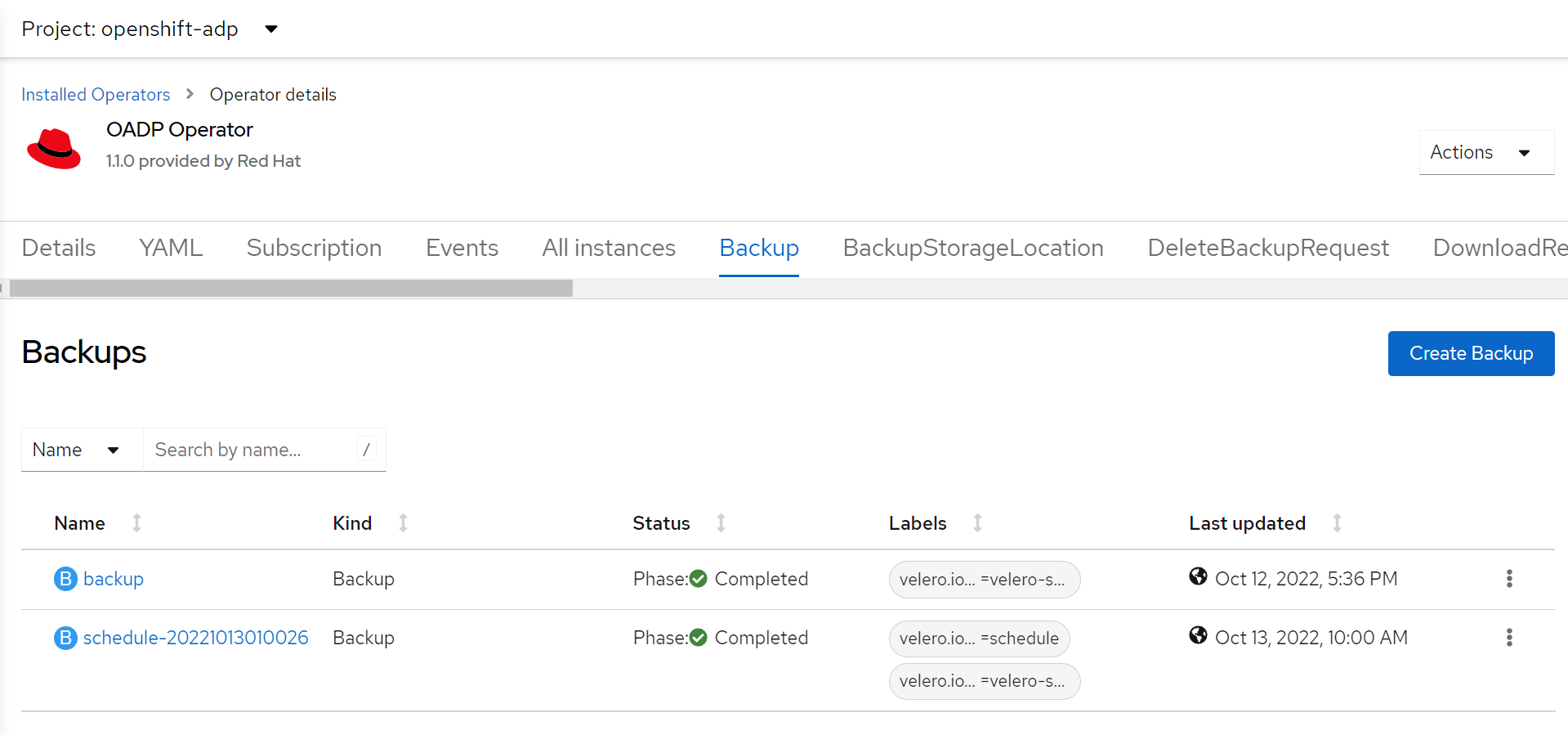
Task: Click the B badge beside schedule-20221013010026
Action: tap(65, 638)
